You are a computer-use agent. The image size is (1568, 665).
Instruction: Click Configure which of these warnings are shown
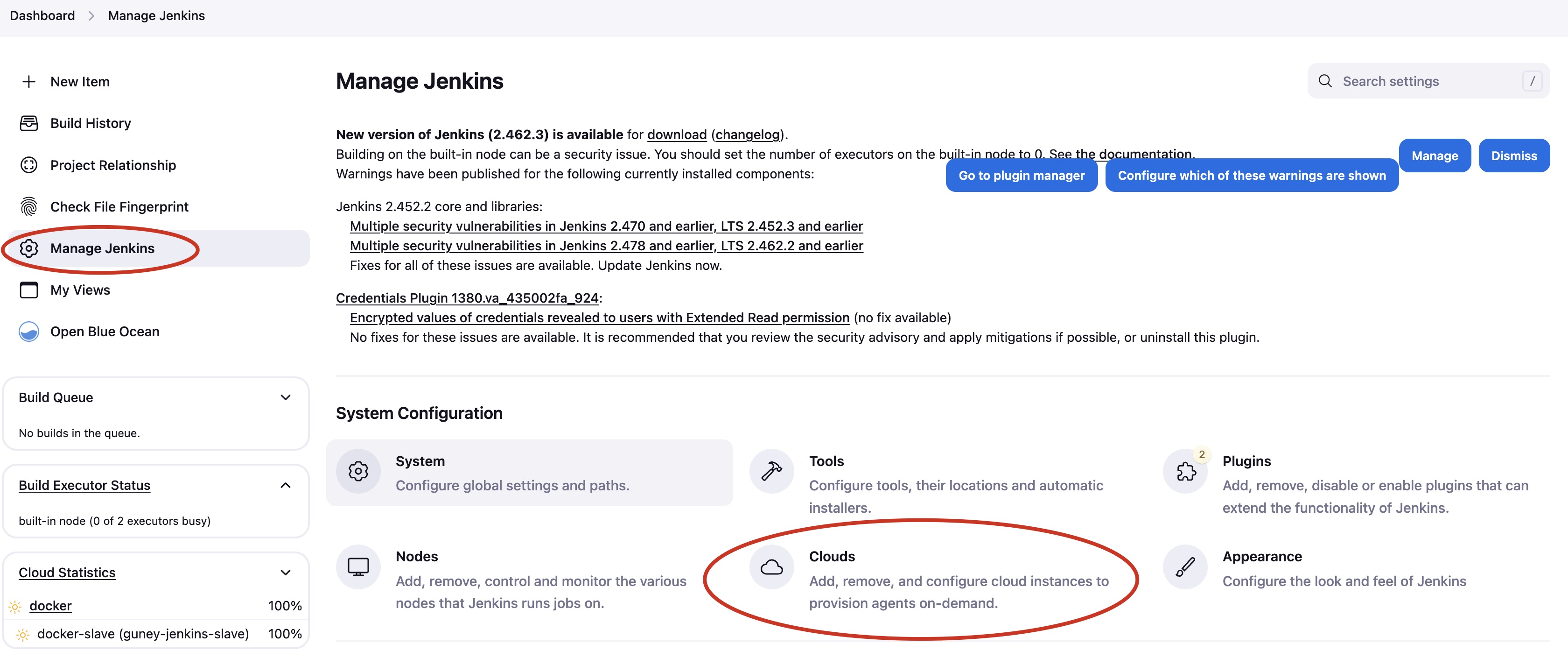pos(1252,176)
